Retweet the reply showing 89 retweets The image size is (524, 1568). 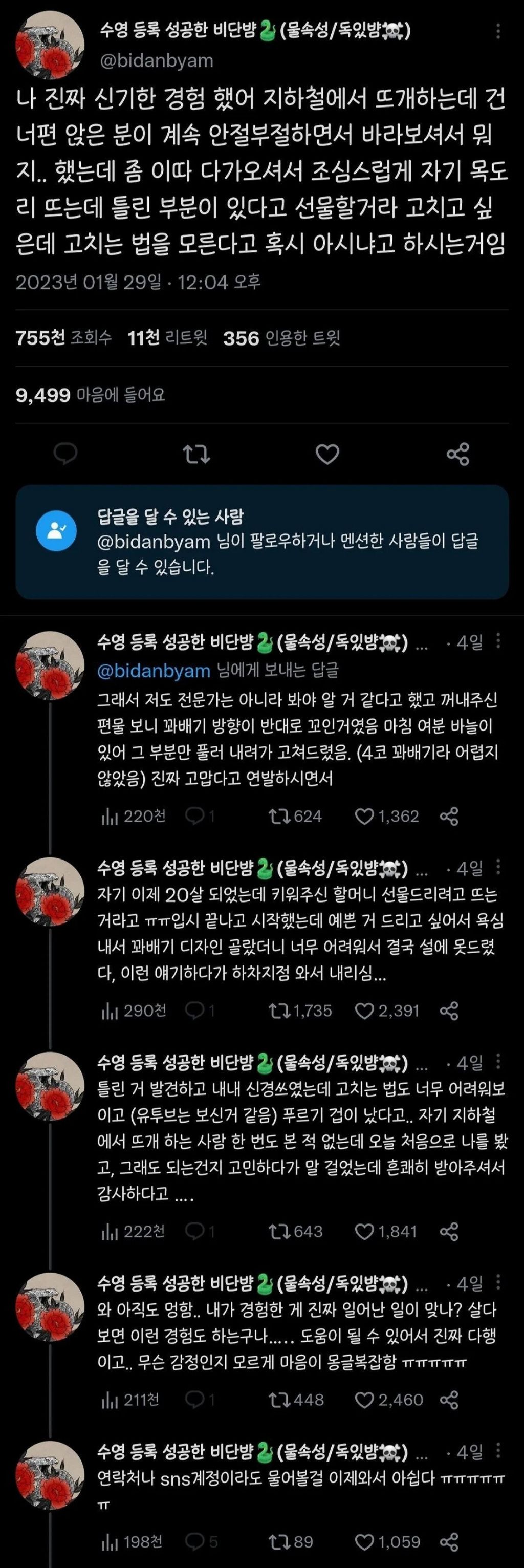291,1542
